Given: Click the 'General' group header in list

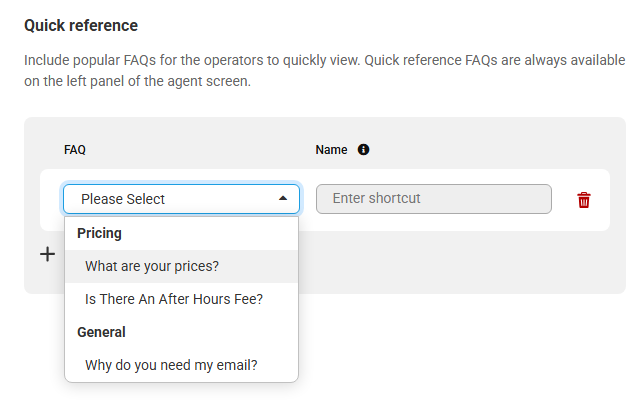Looking at the screenshot, I should (102, 332).
